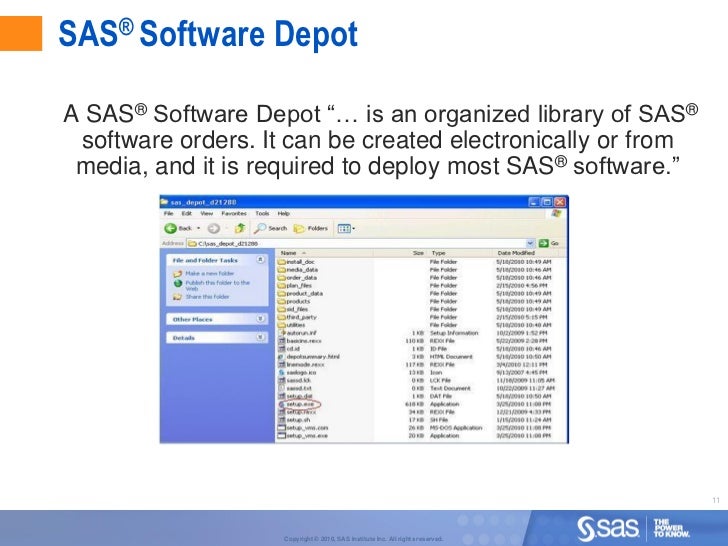Image resolution: width=728 pixels, height=546 pixels.
Task: Collapse the File and Folder Tasks panel
Action: pos(260,260)
